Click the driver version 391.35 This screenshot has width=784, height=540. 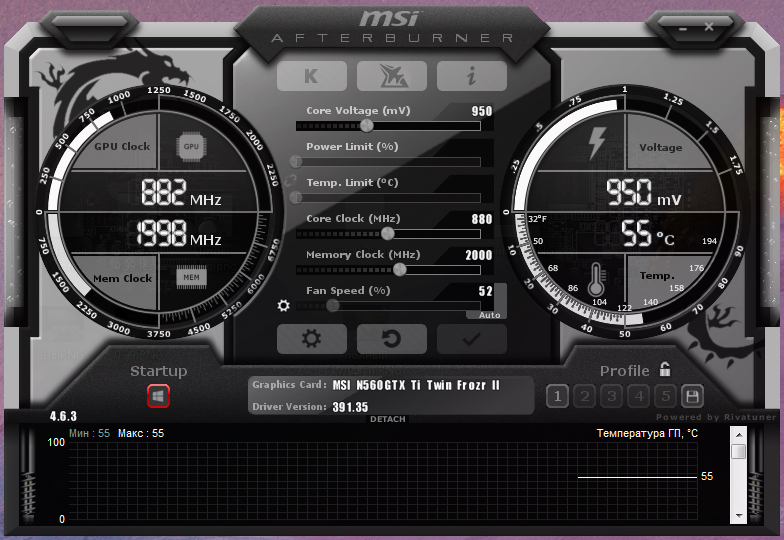tap(350, 407)
